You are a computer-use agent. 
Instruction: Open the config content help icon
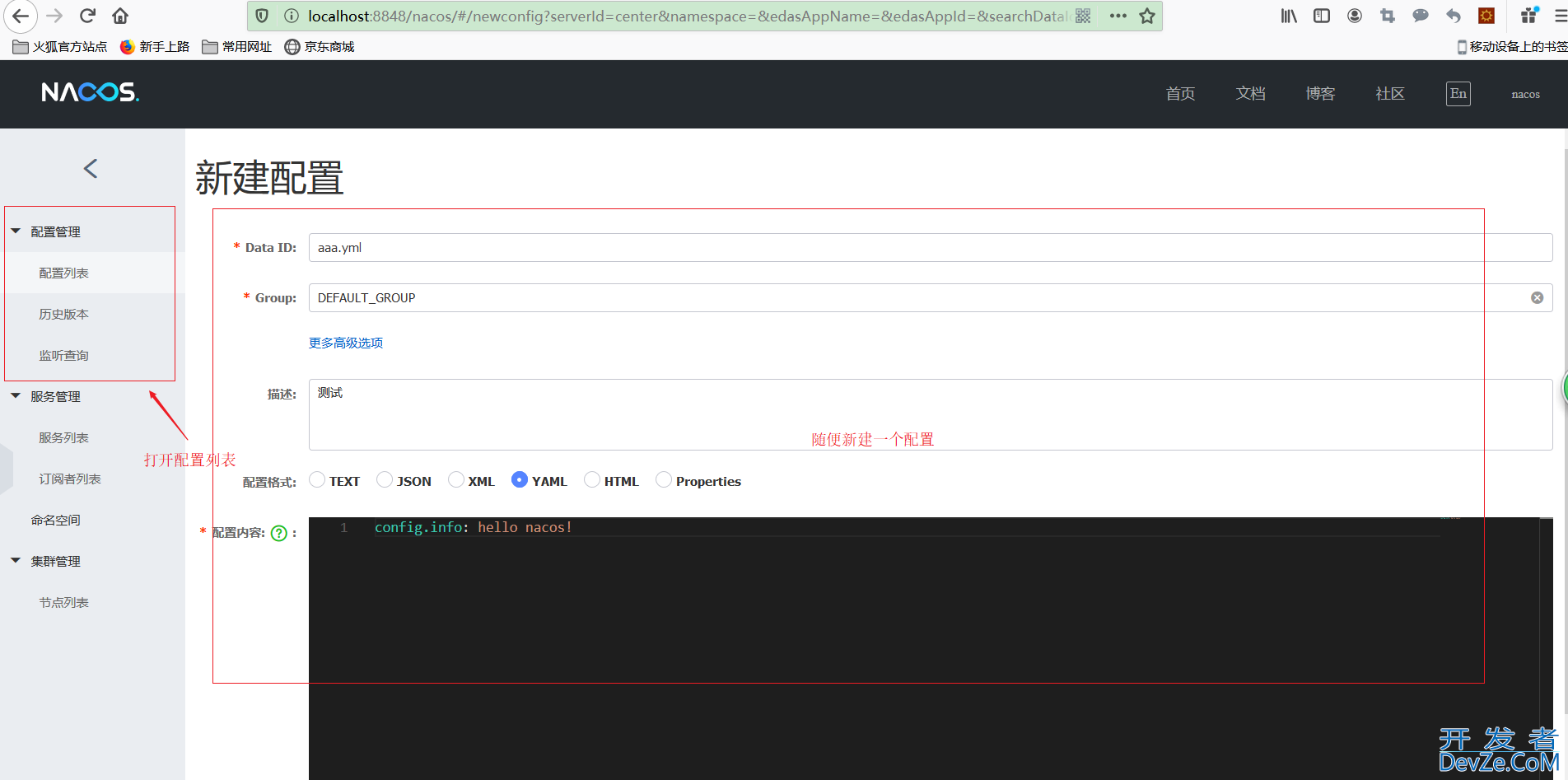279,533
